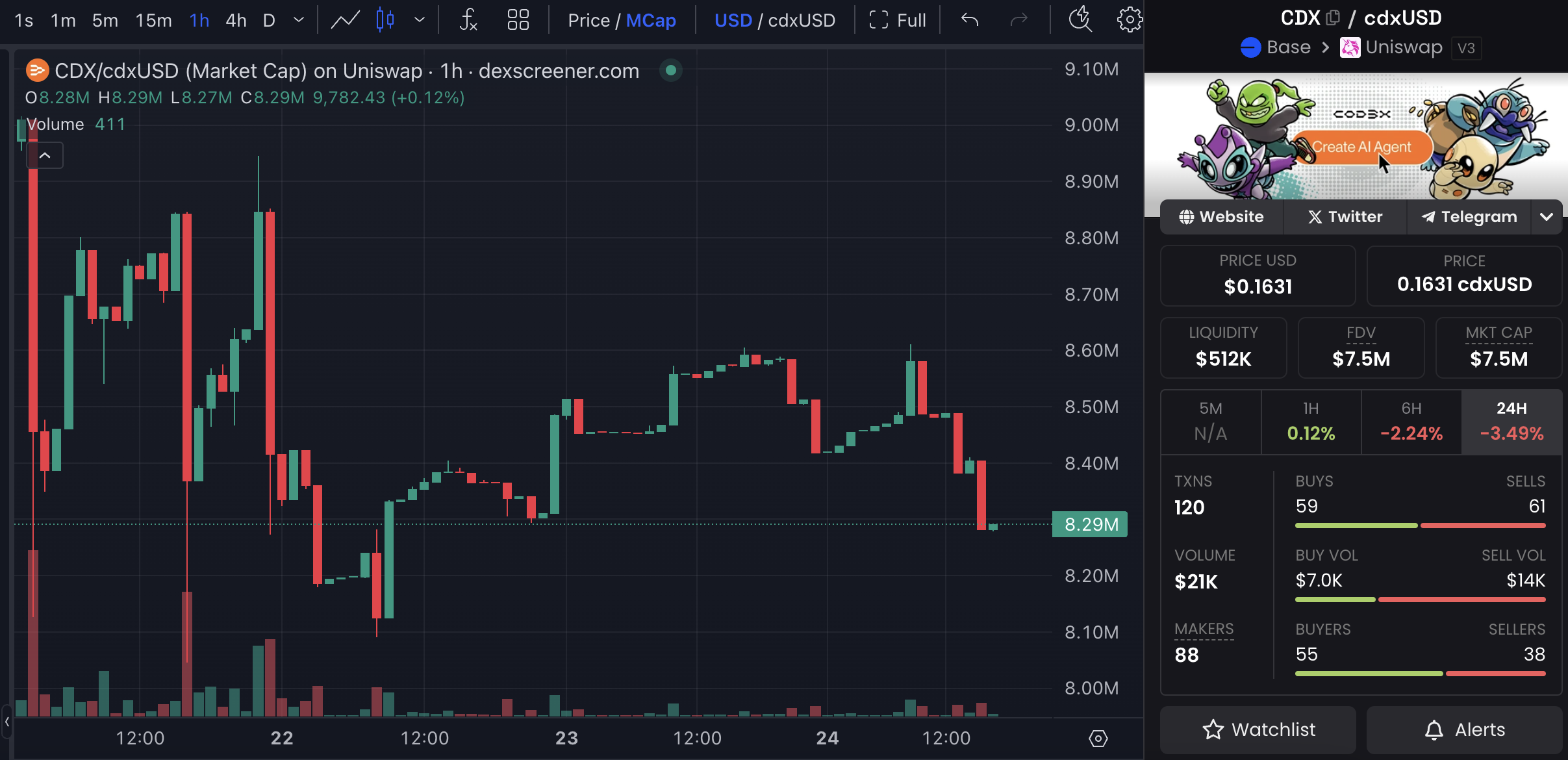This screenshot has width=1568, height=760.
Task: Expand more social links chevron
Action: pyautogui.click(x=1547, y=217)
